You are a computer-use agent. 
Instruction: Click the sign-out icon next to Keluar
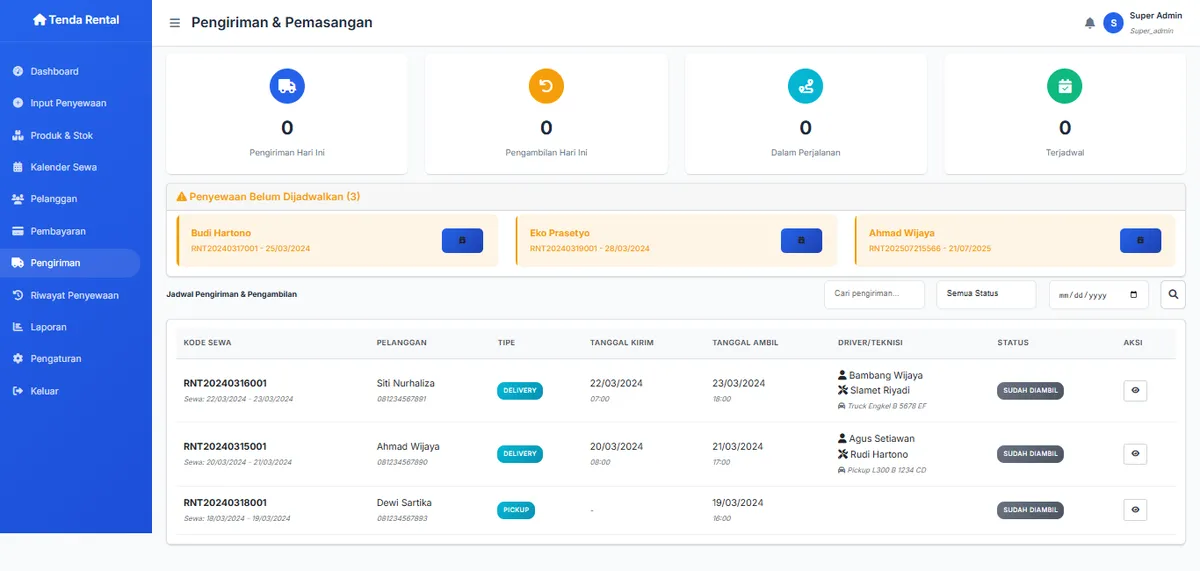point(18,391)
